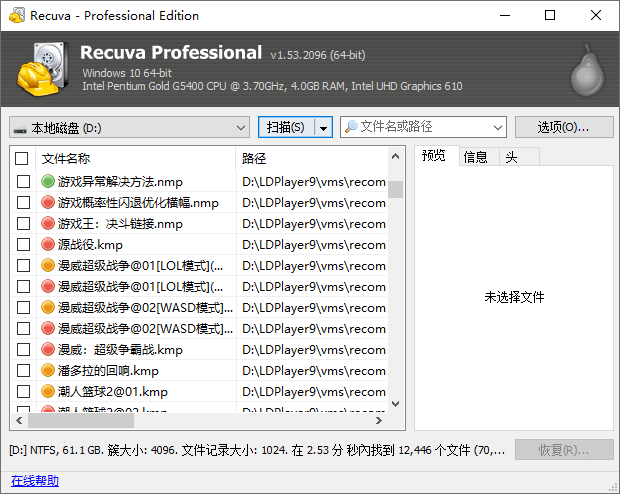The height and width of the screenshot is (494, 620).
Task: Select the file name 漫威：超级争霸战.kmp
Action: pos(120,350)
